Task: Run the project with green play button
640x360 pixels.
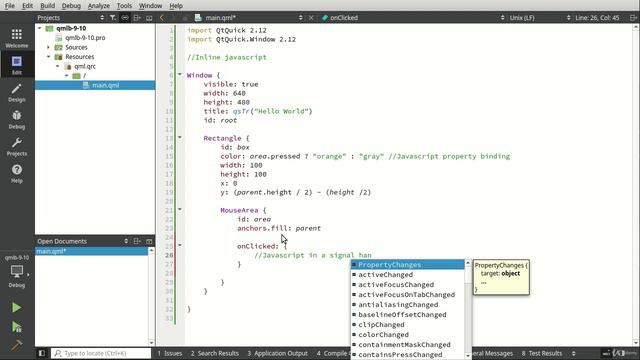Action: 16,307
